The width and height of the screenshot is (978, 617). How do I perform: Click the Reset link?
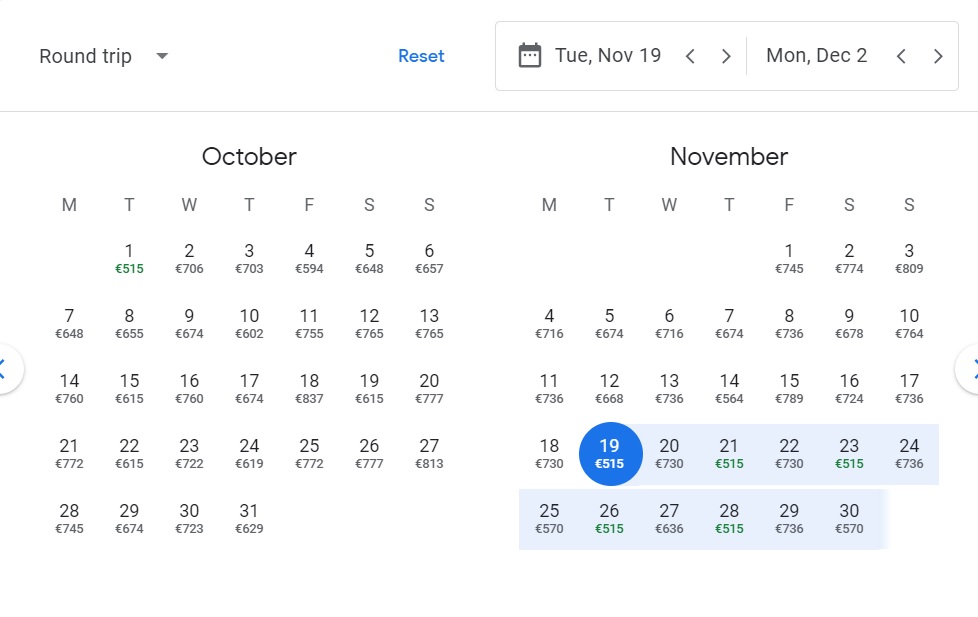click(421, 56)
